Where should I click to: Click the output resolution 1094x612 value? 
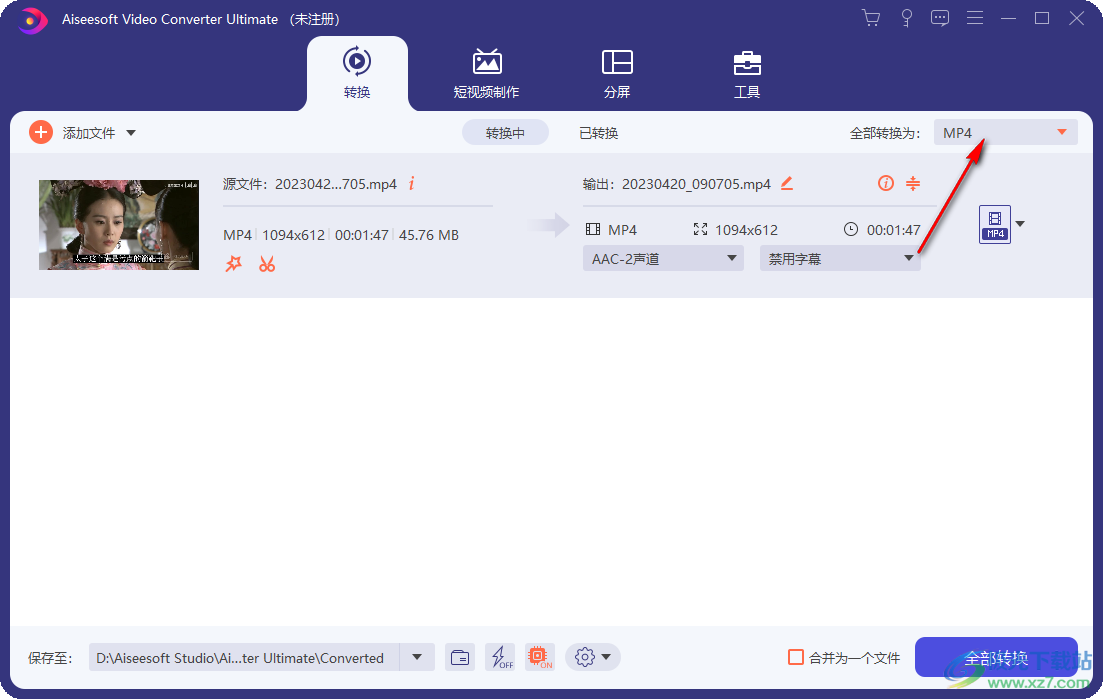[x=746, y=230]
